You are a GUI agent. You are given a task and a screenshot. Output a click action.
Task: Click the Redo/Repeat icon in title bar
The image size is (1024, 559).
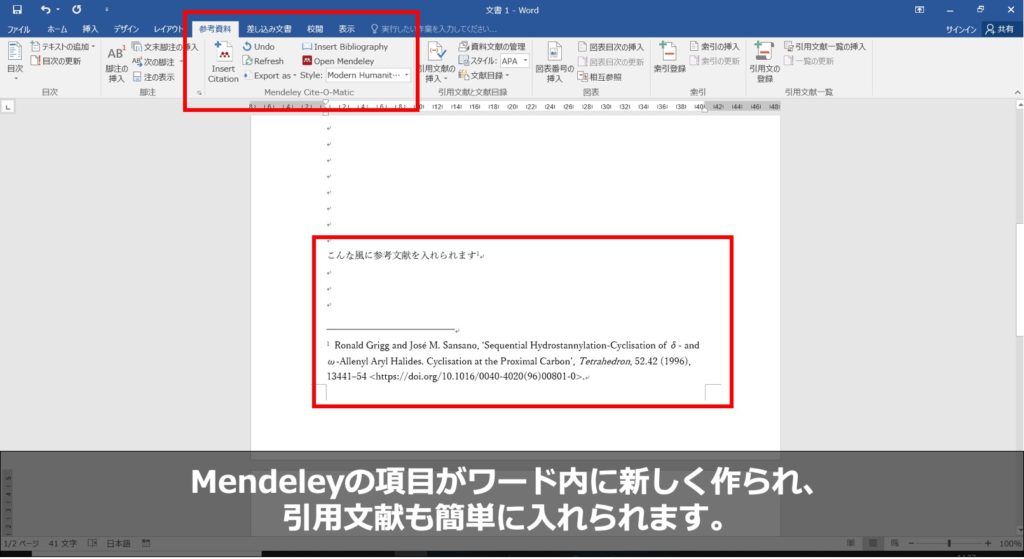[76, 9]
